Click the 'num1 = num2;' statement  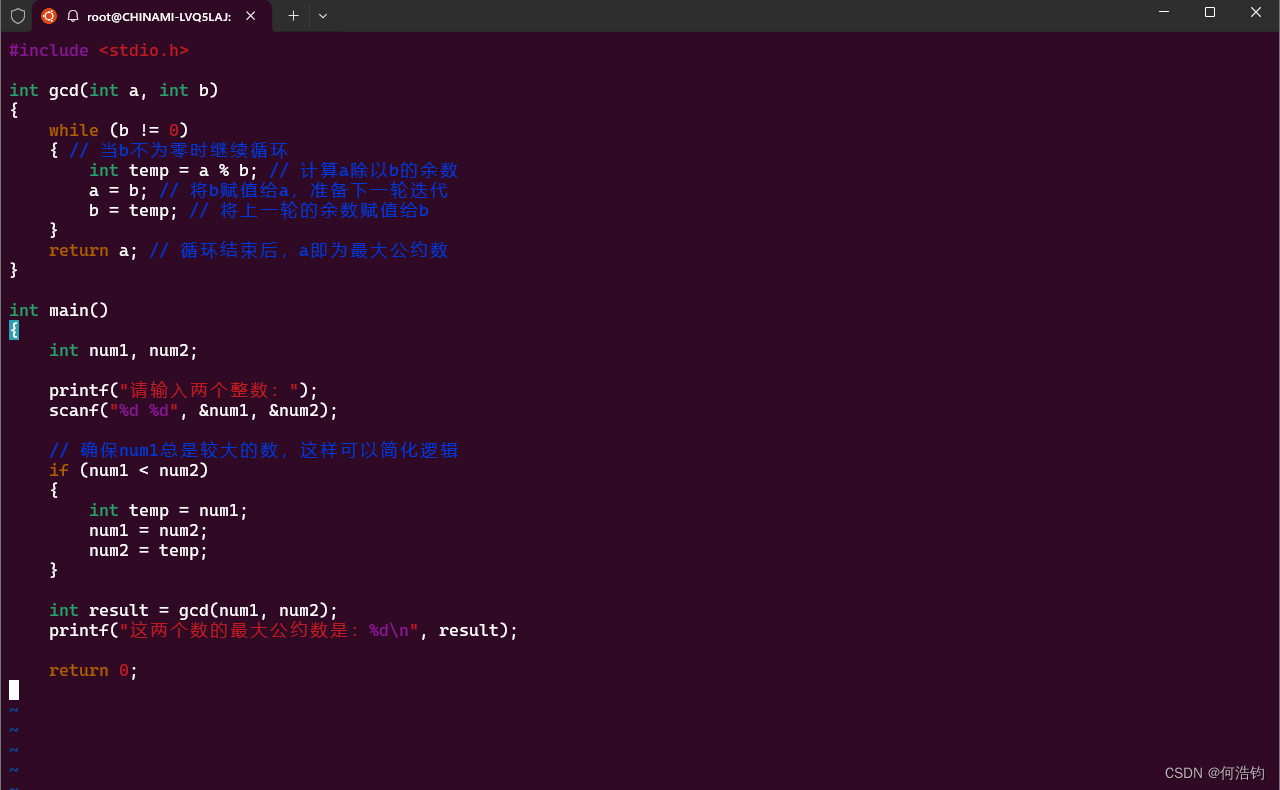(x=149, y=530)
